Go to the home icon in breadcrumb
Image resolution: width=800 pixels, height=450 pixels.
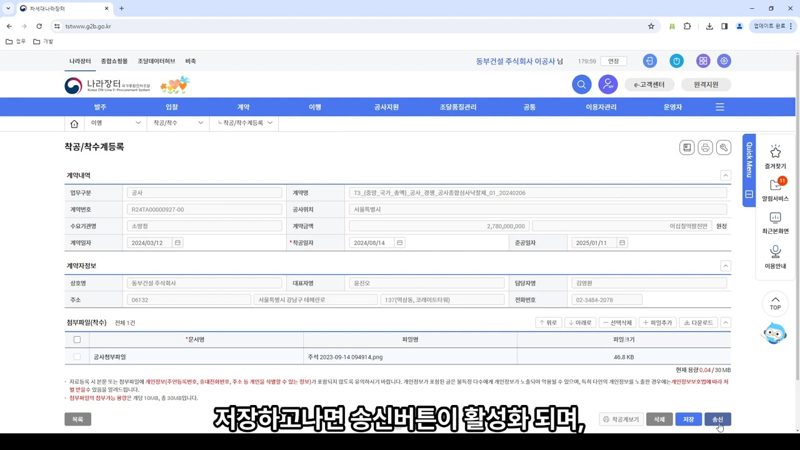pyautogui.click(x=74, y=123)
